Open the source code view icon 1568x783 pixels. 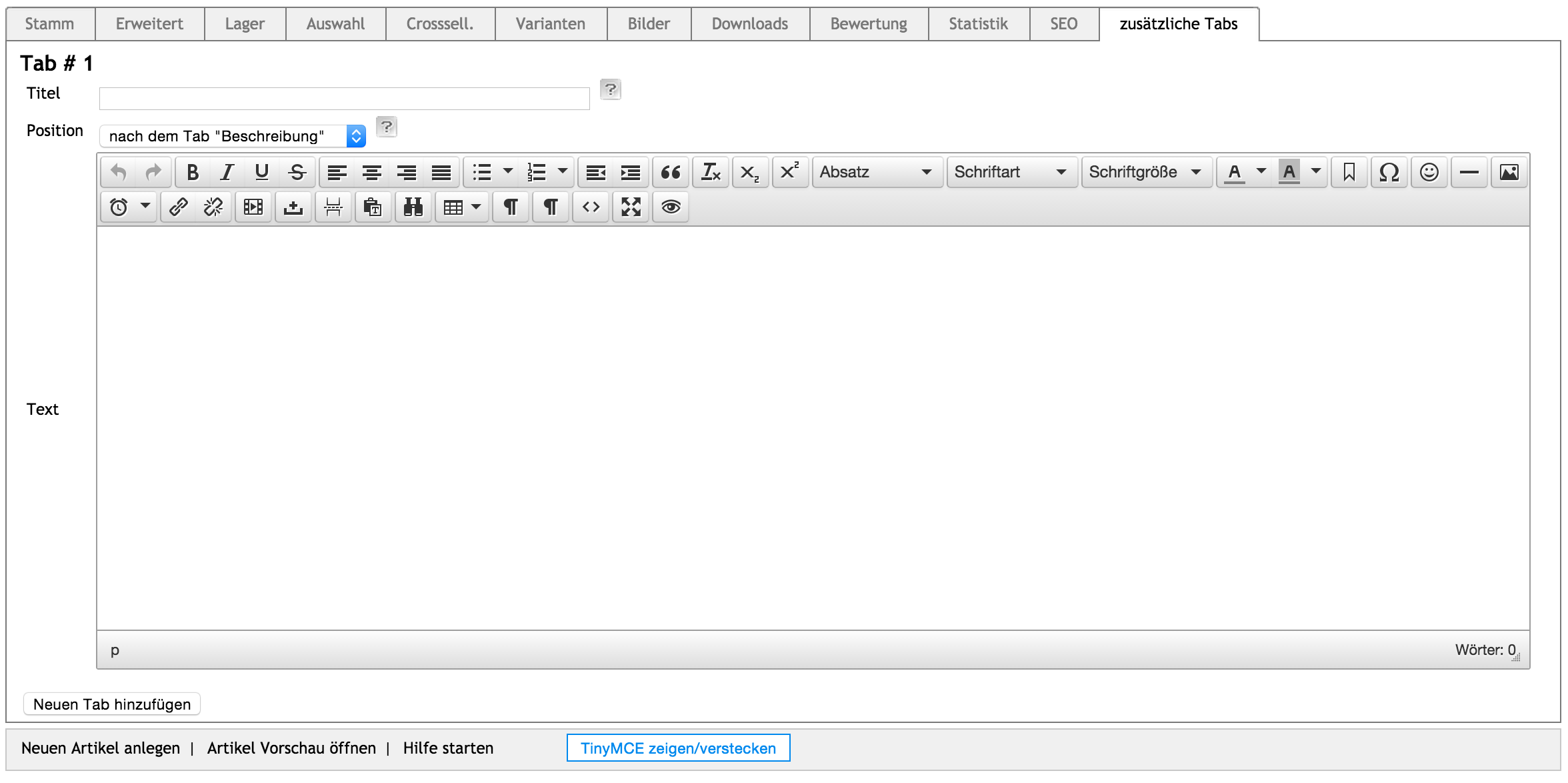click(x=591, y=207)
